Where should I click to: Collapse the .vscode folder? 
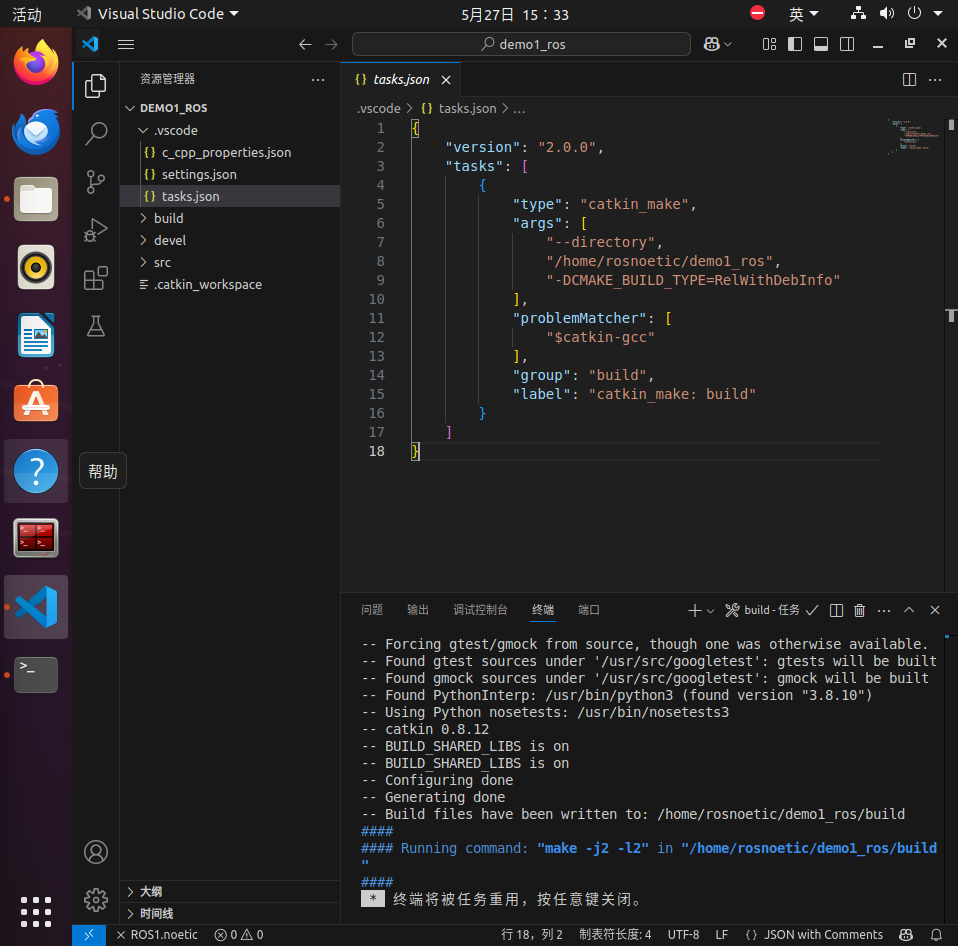[230, 130]
